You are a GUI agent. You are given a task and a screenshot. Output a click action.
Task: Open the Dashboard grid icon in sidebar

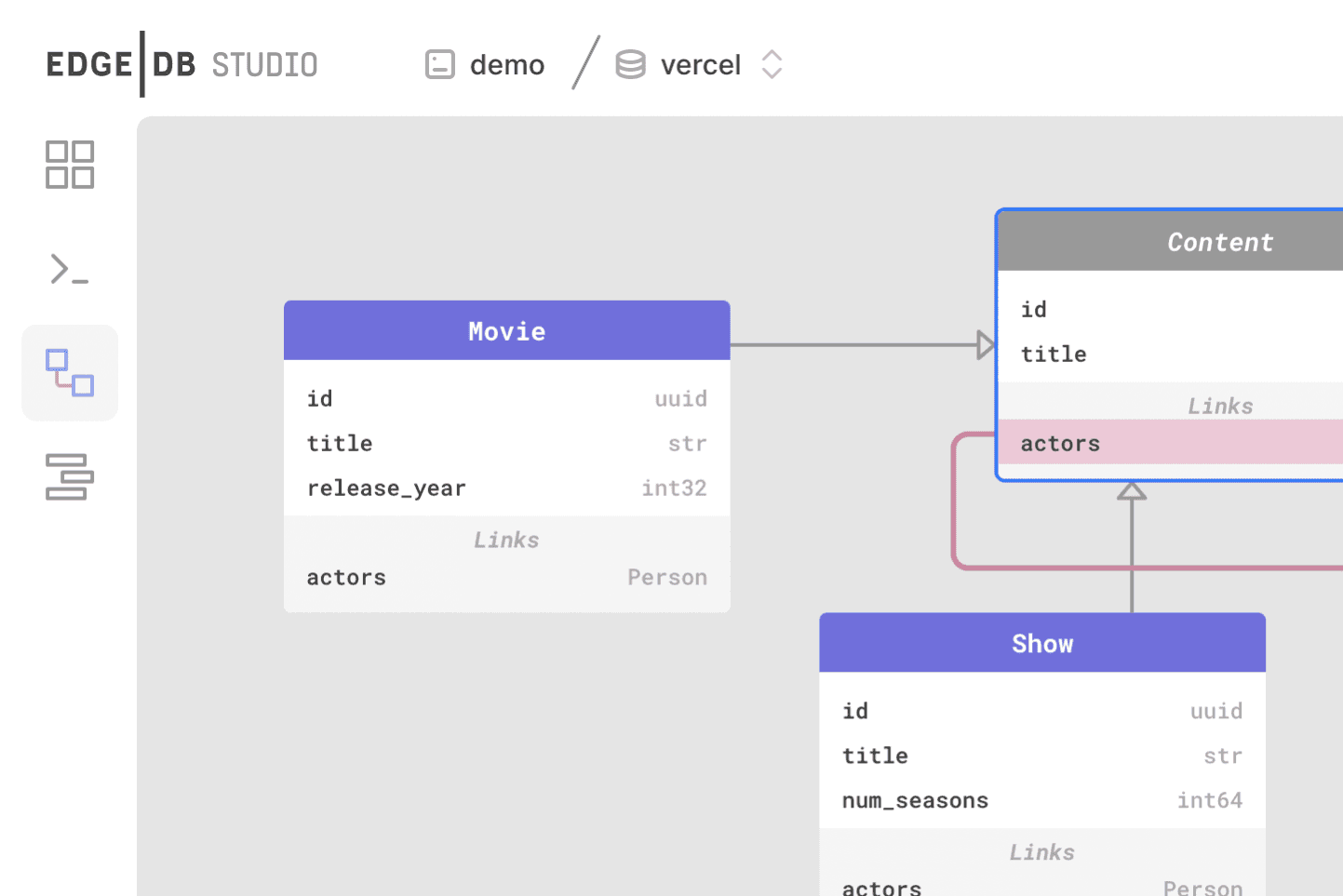tap(69, 164)
